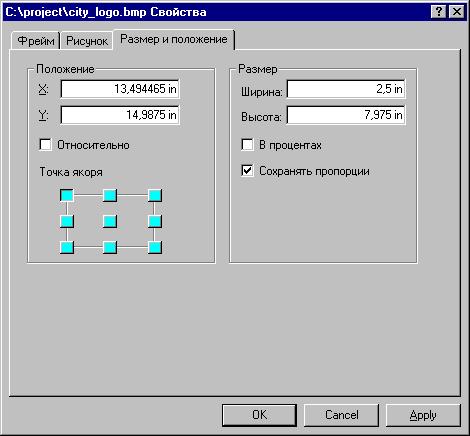Select the middle-right anchor point
This screenshot has width=470, height=436.
[155, 221]
